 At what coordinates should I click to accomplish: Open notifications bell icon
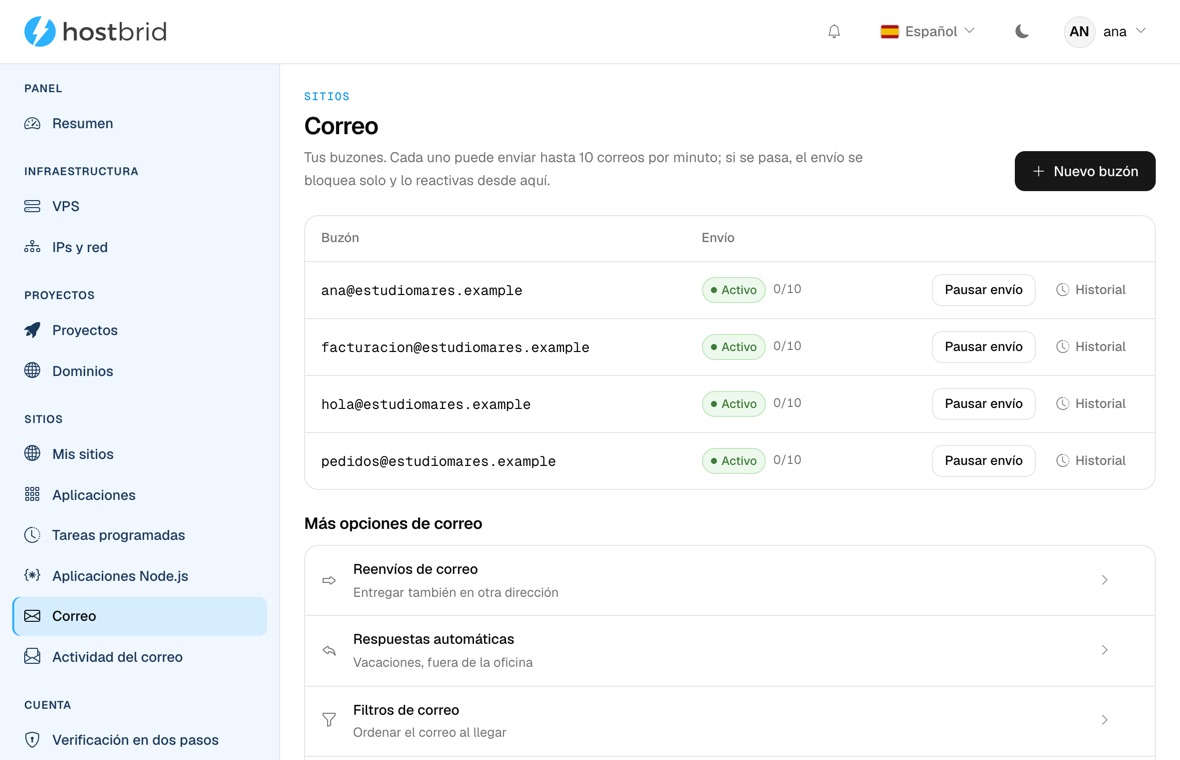coord(834,32)
